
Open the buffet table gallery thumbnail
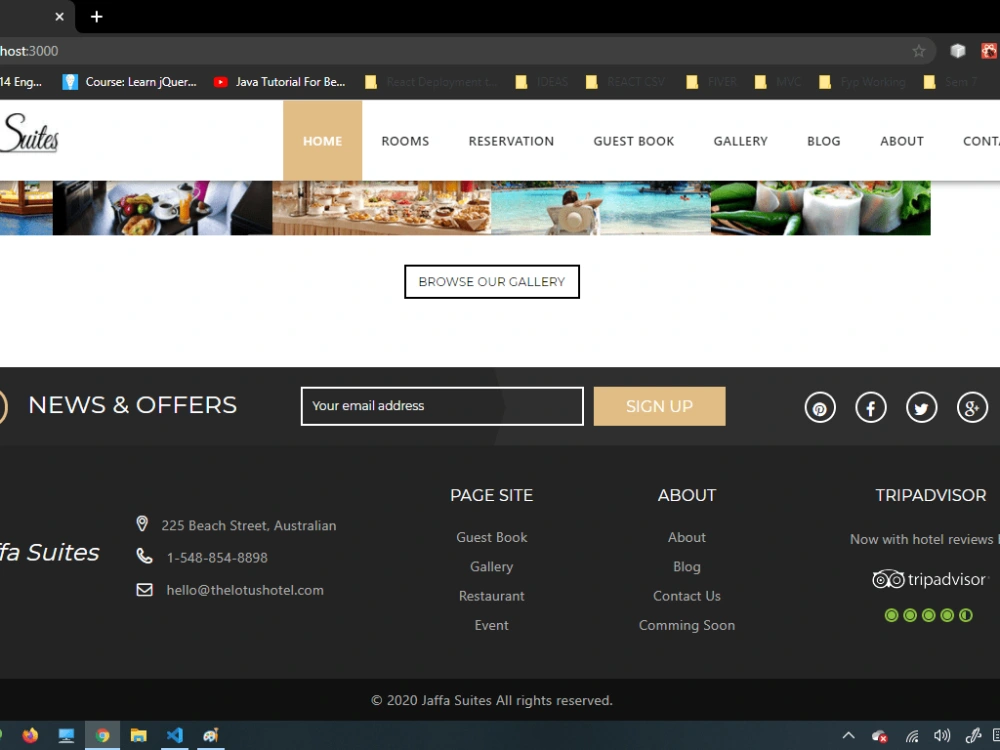tap(382, 208)
